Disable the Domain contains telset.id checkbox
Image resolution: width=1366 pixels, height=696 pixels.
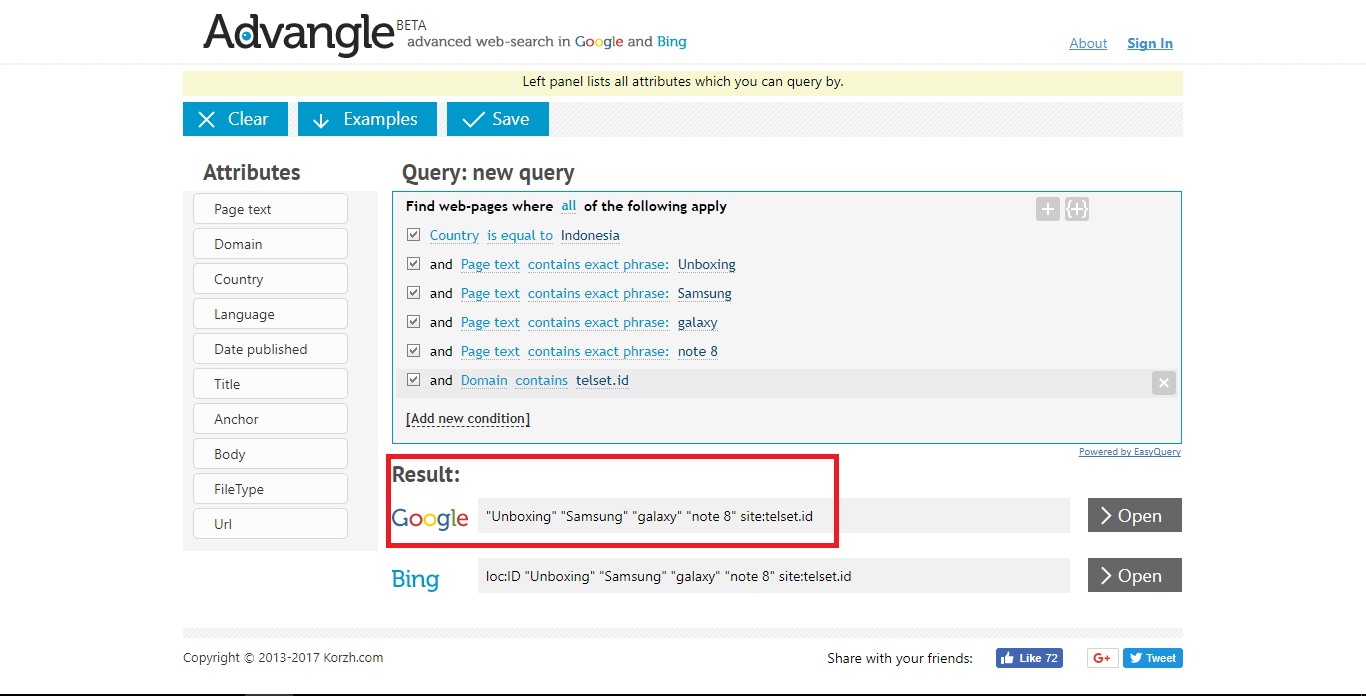click(x=414, y=380)
